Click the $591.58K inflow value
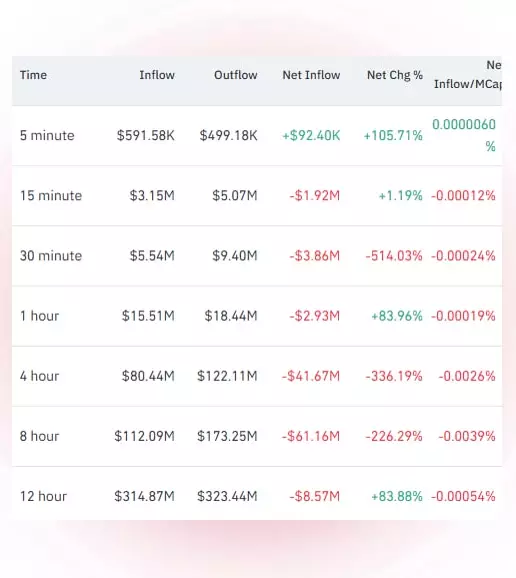 146,136
